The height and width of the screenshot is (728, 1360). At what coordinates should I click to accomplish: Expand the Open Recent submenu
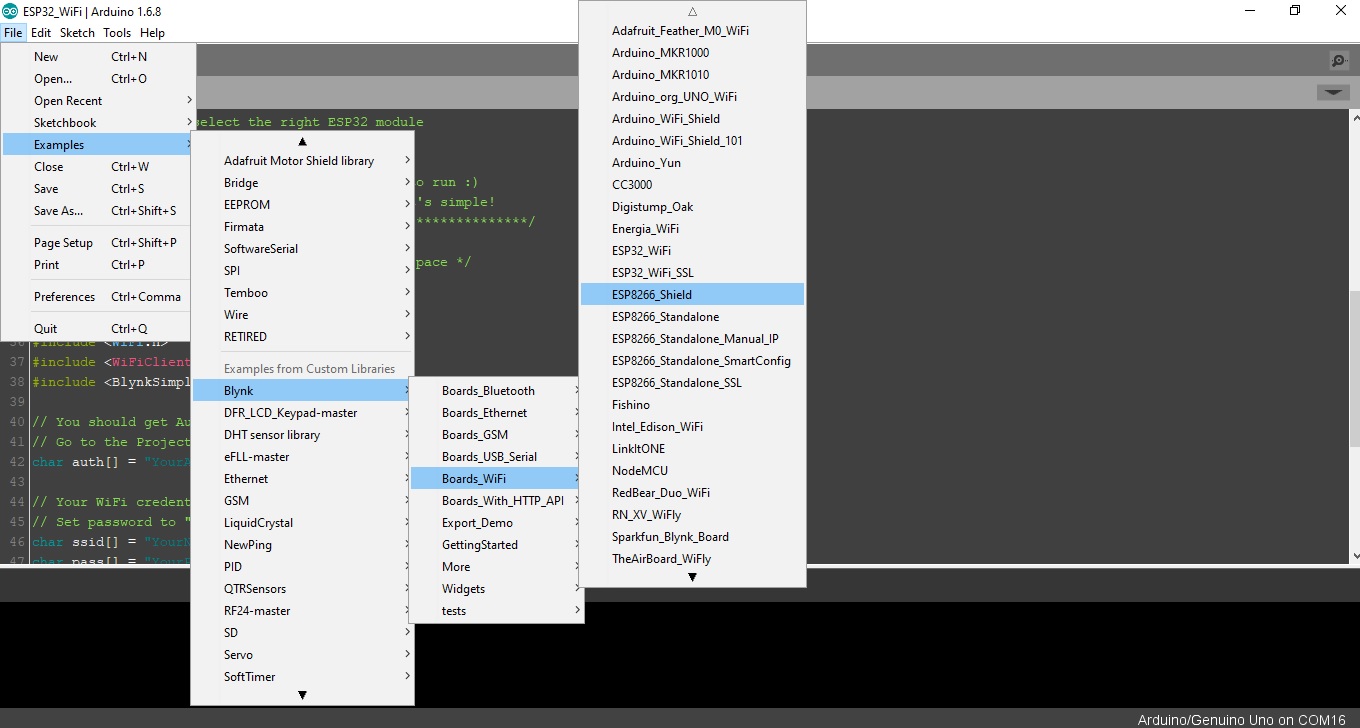tap(98, 101)
